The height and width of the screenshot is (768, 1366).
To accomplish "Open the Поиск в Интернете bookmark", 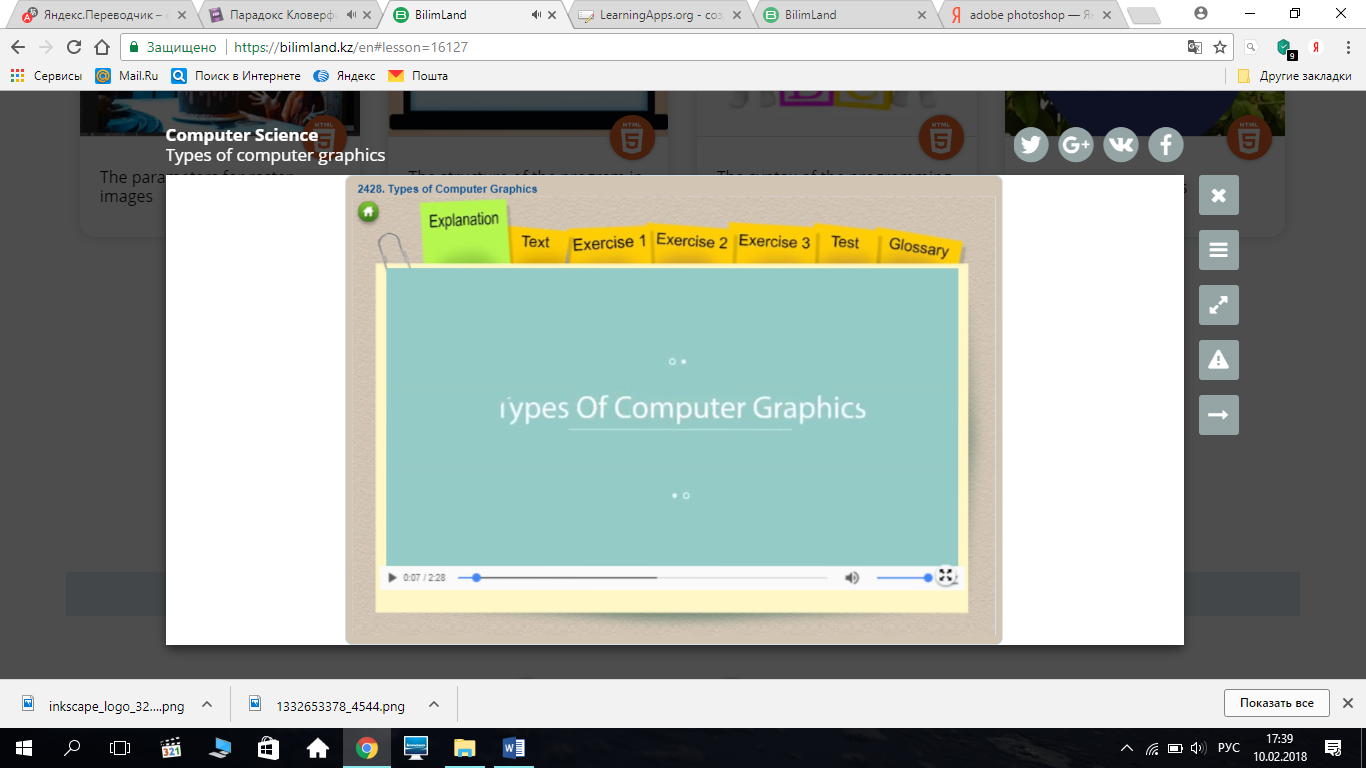I will [236, 76].
